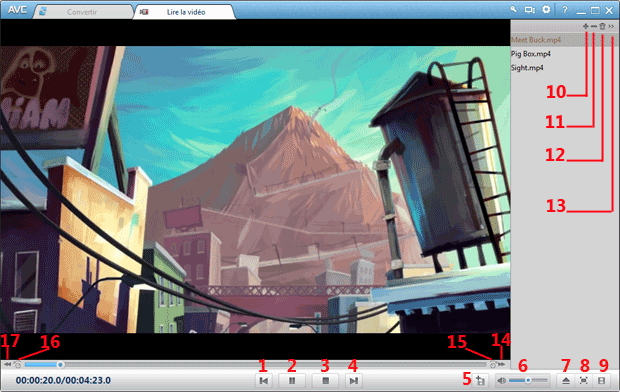Click the rewind arrows on seek bar
620x392 pixels.
click(x=8, y=364)
